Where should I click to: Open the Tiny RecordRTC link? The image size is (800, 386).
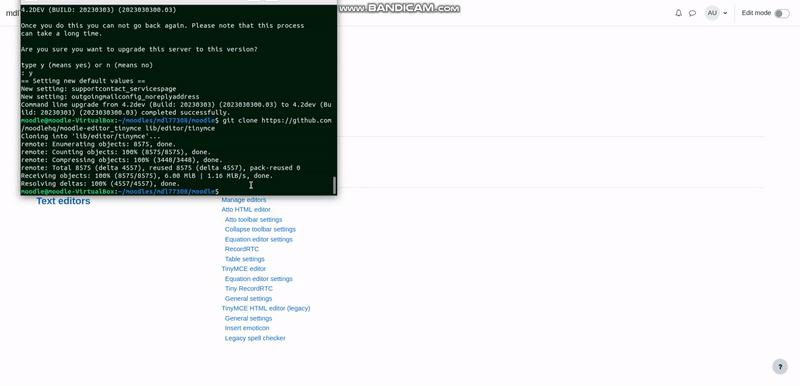pyautogui.click(x=249, y=289)
